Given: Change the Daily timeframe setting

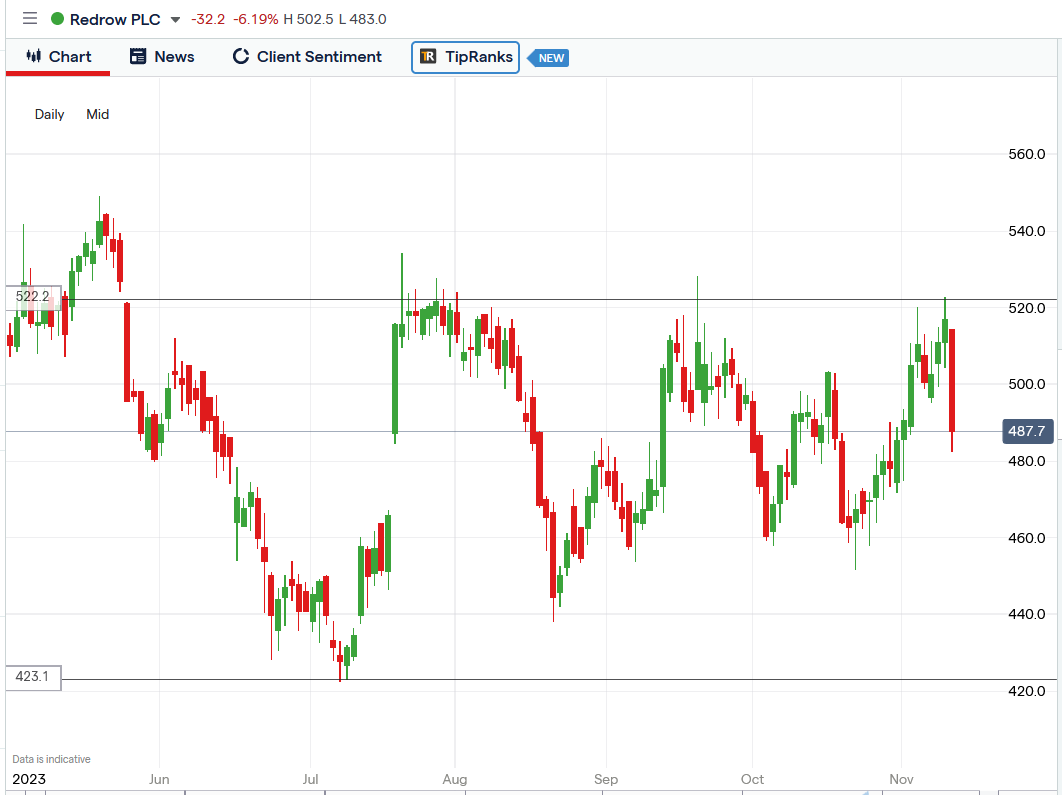Looking at the screenshot, I should point(49,114).
